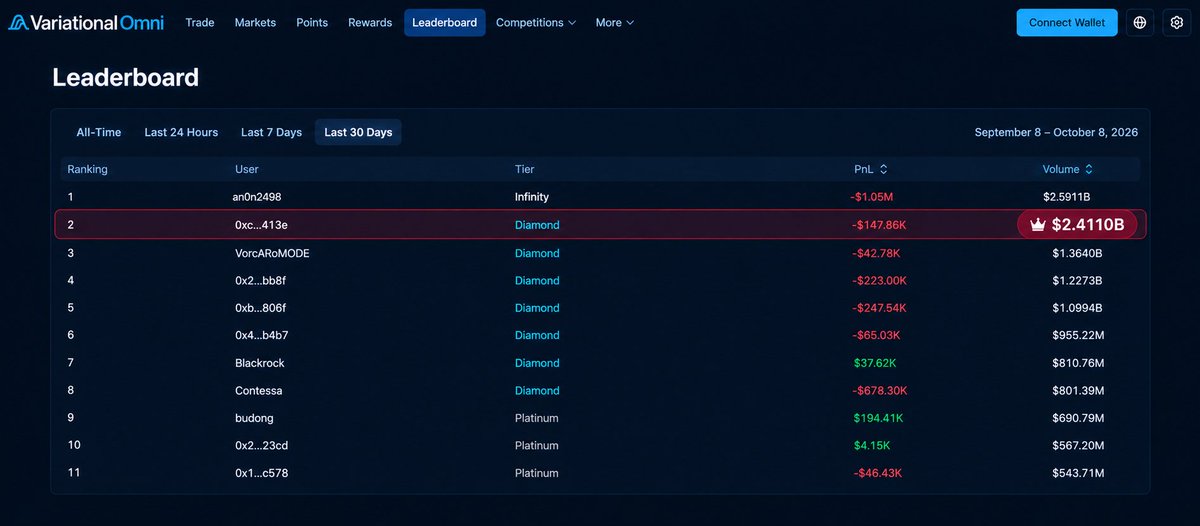Click the Connect Wallet button
1200x526 pixels.
(x=1067, y=22)
